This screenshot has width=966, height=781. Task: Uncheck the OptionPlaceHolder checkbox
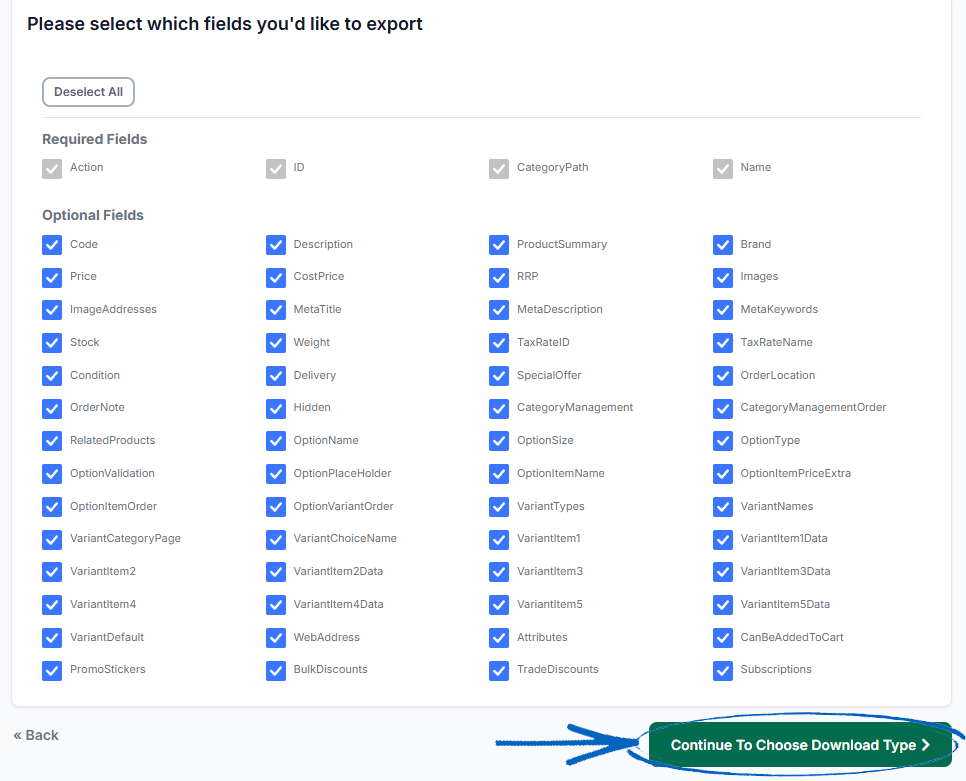pos(276,474)
